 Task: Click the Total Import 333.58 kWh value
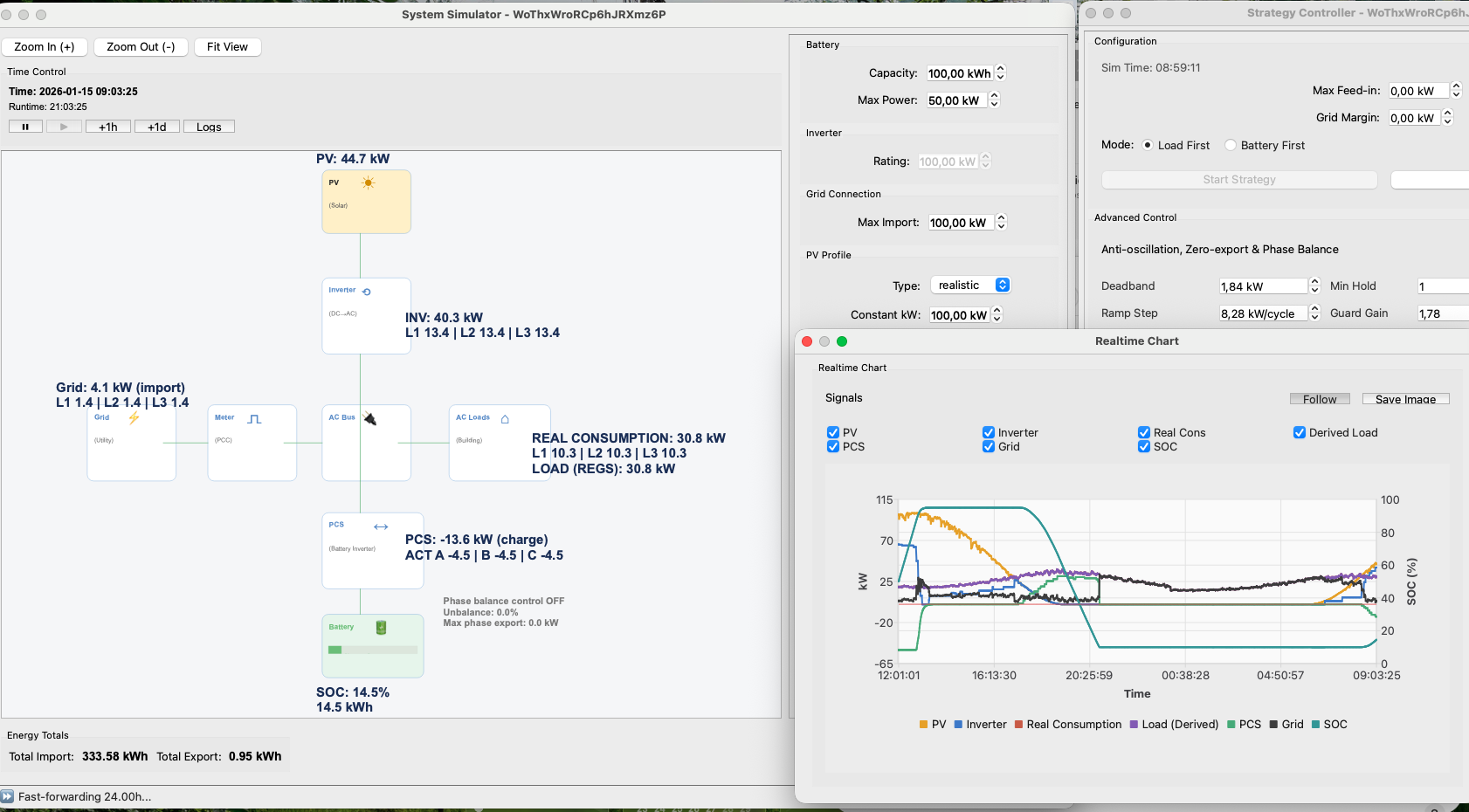coord(114,757)
